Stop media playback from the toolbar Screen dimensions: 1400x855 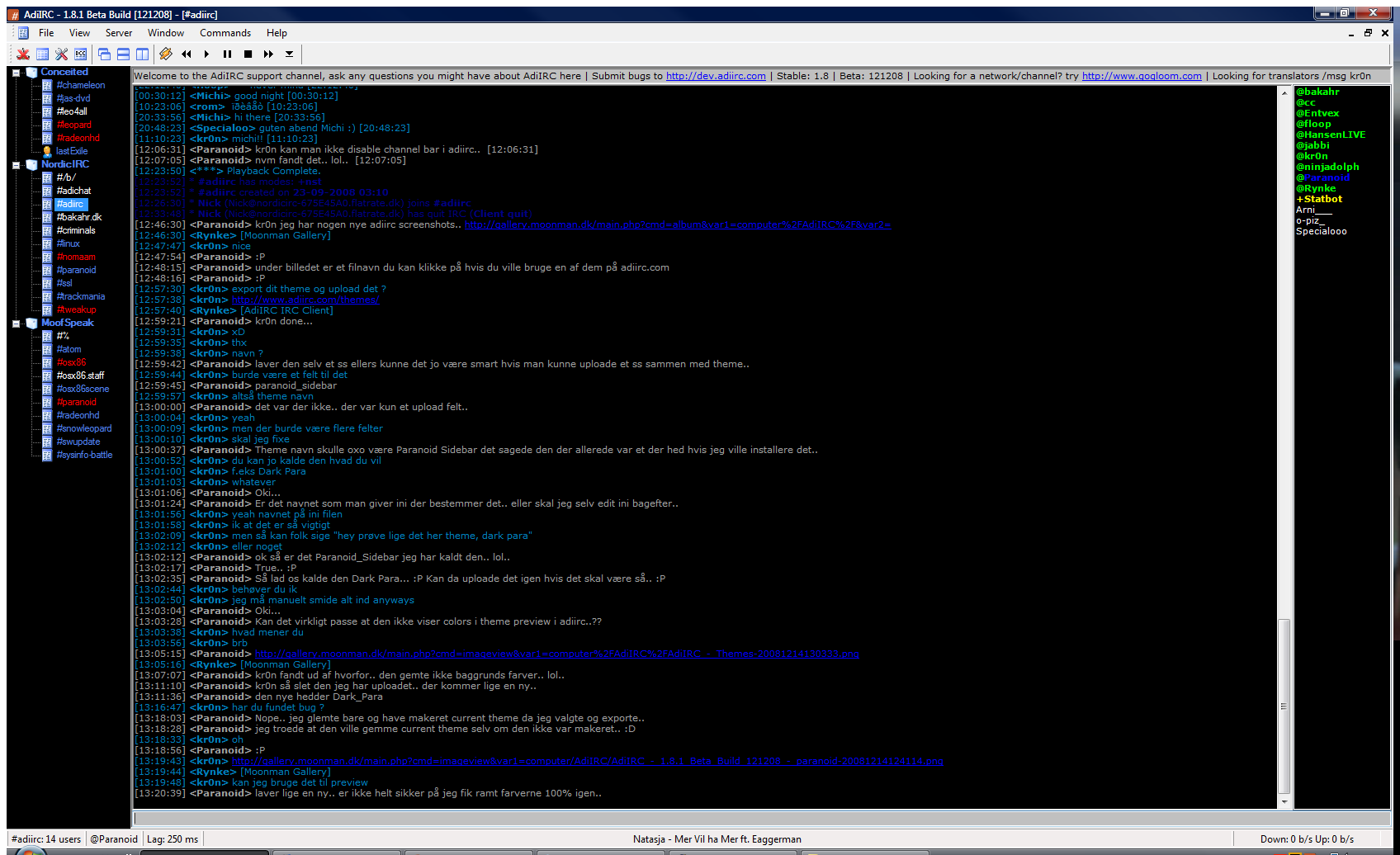(248, 54)
